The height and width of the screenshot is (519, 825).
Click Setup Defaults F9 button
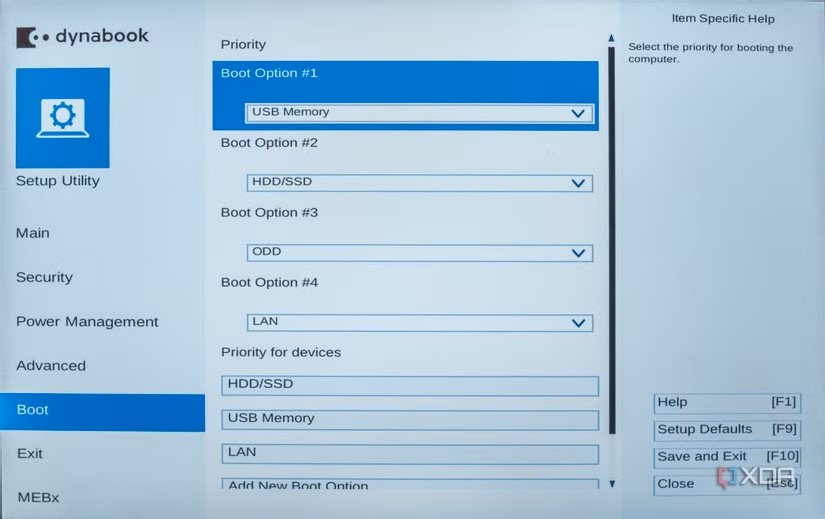point(726,429)
